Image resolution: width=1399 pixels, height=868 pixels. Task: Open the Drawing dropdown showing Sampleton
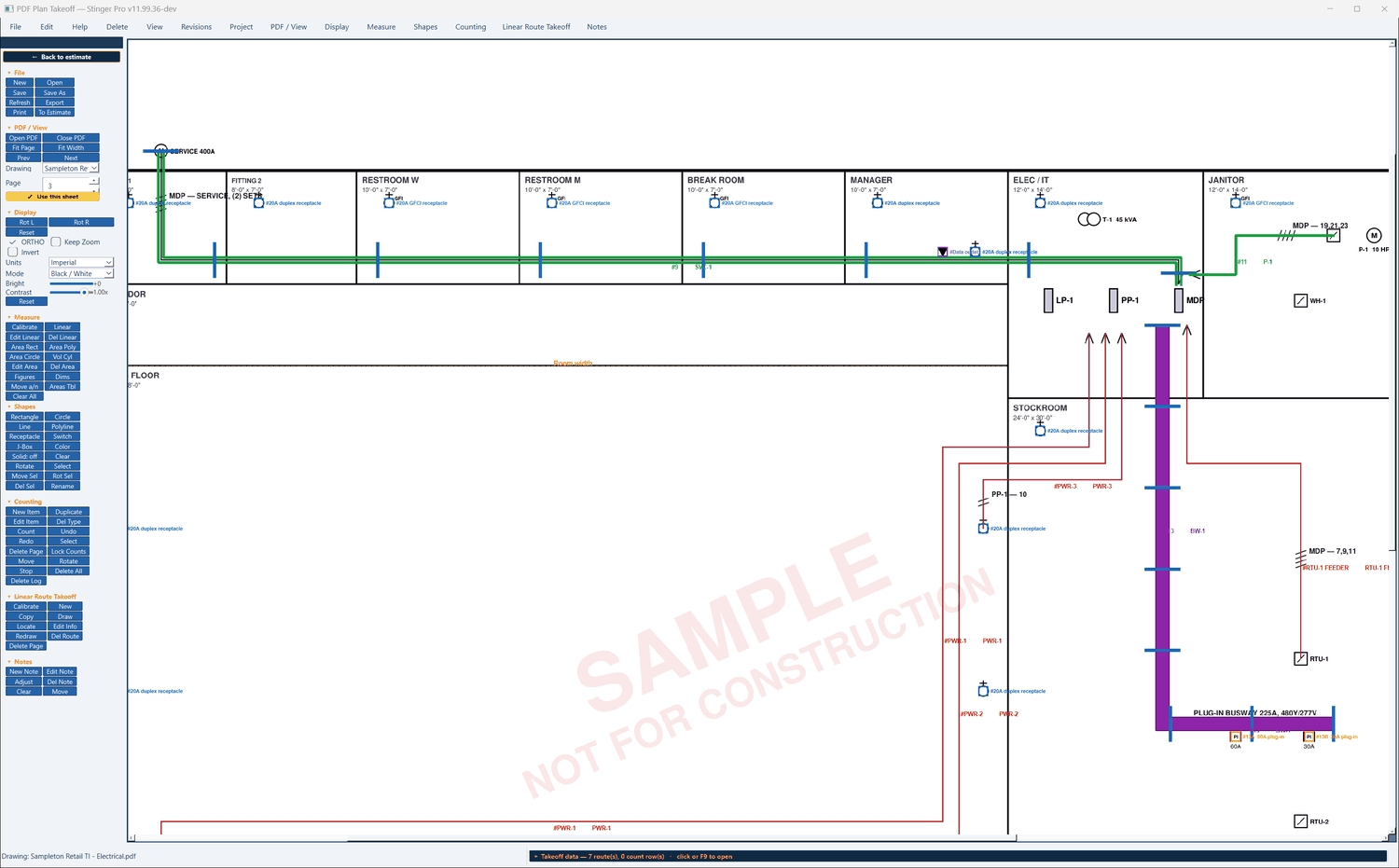click(70, 168)
